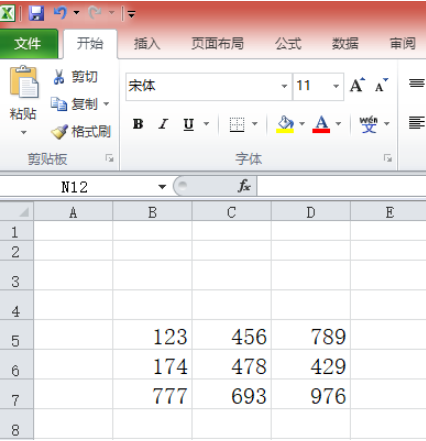Click the redo arrow icon
This screenshot has width=426, height=441.
pyautogui.click(x=95, y=13)
